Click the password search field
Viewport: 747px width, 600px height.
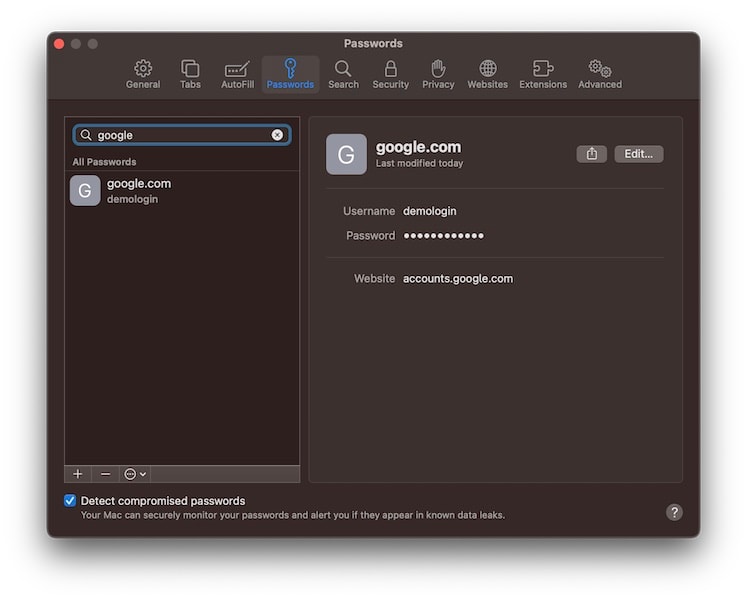pos(182,135)
